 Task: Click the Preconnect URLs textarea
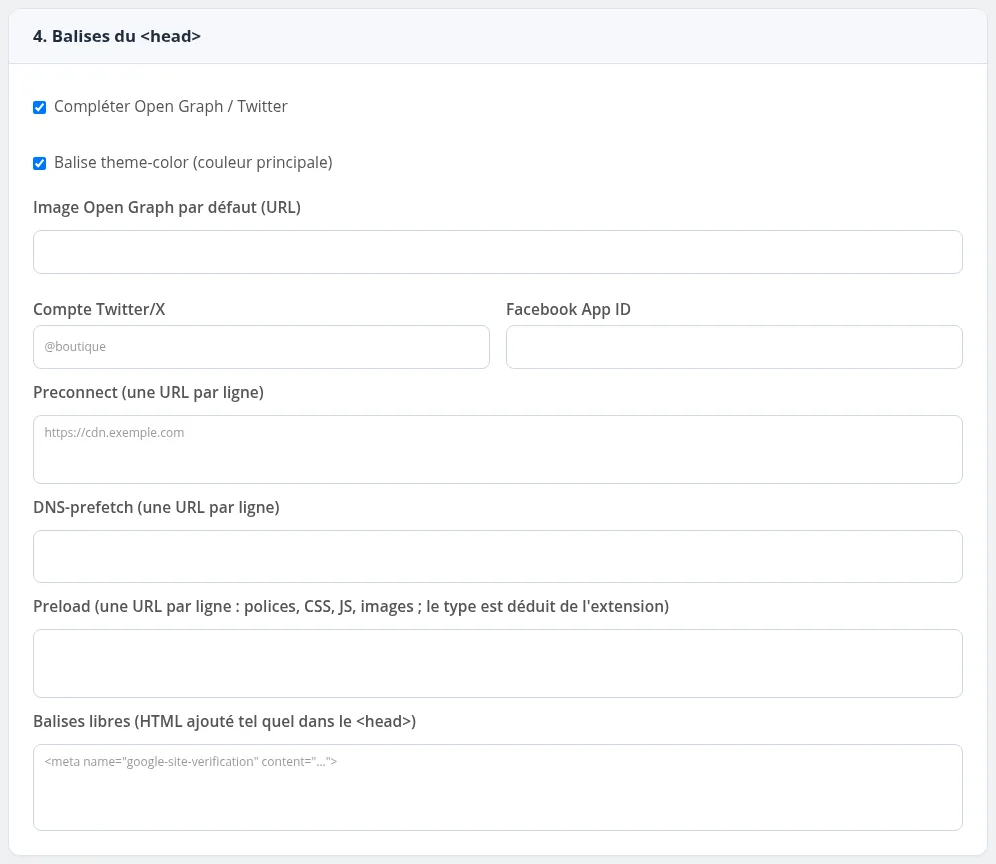point(497,450)
